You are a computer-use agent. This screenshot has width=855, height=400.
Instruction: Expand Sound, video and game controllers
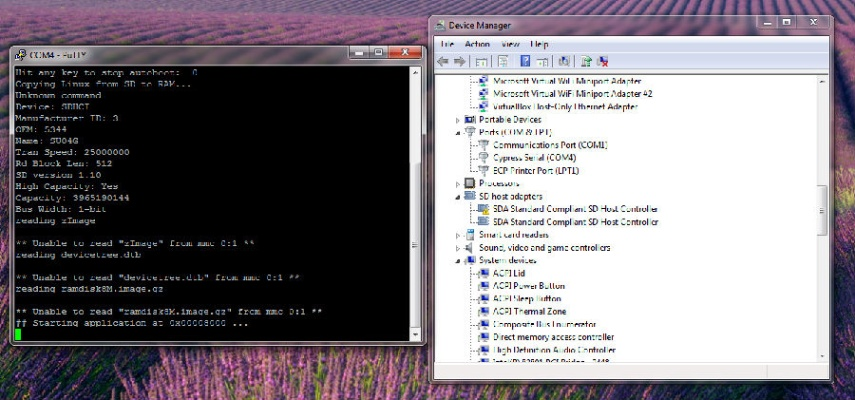[x=458, y=248]
